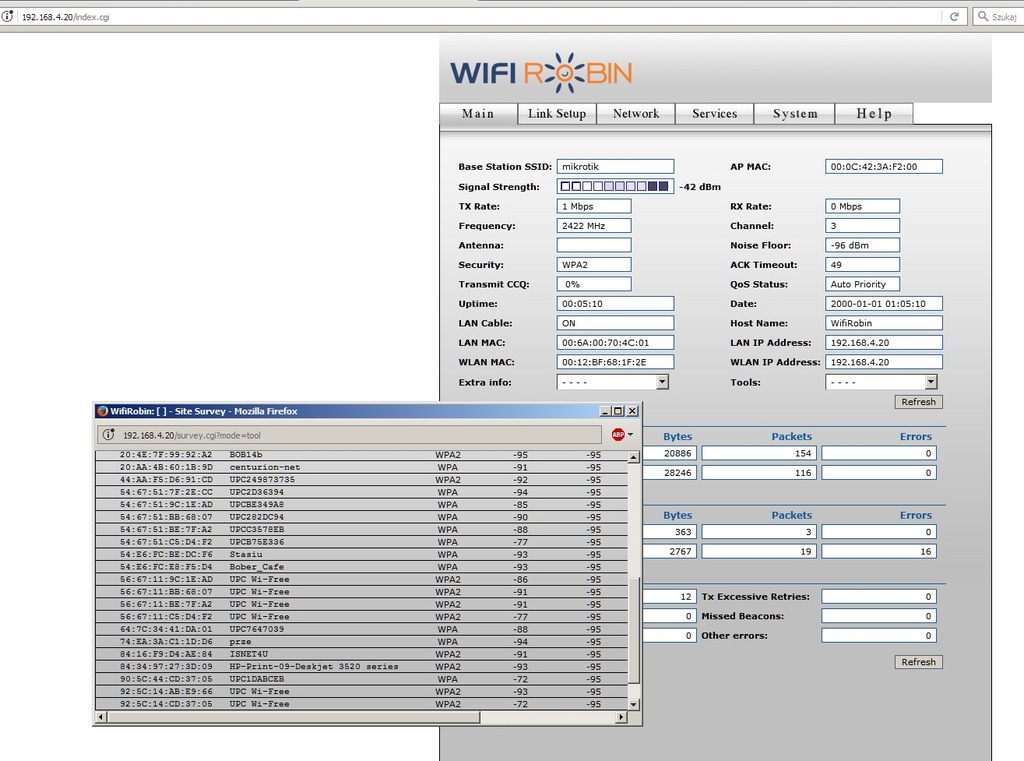Click the Site Survey scroll down arrow
The image size is (1024, 761).
(x=633, y=704)
